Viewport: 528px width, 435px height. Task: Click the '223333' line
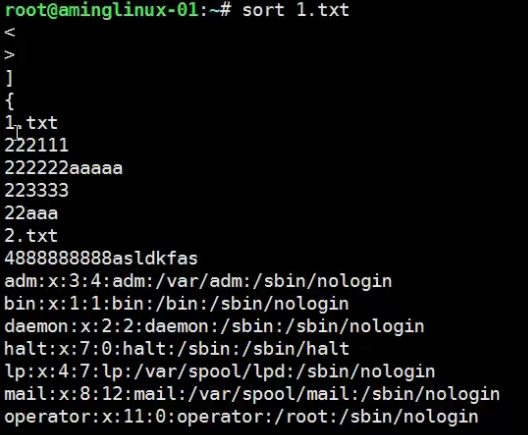point(36,190)
